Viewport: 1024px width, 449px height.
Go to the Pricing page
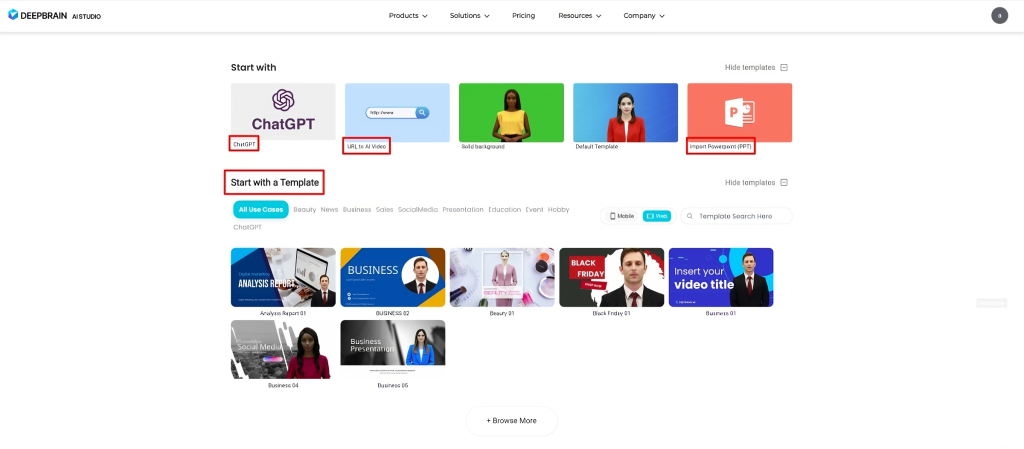[523, 16]
